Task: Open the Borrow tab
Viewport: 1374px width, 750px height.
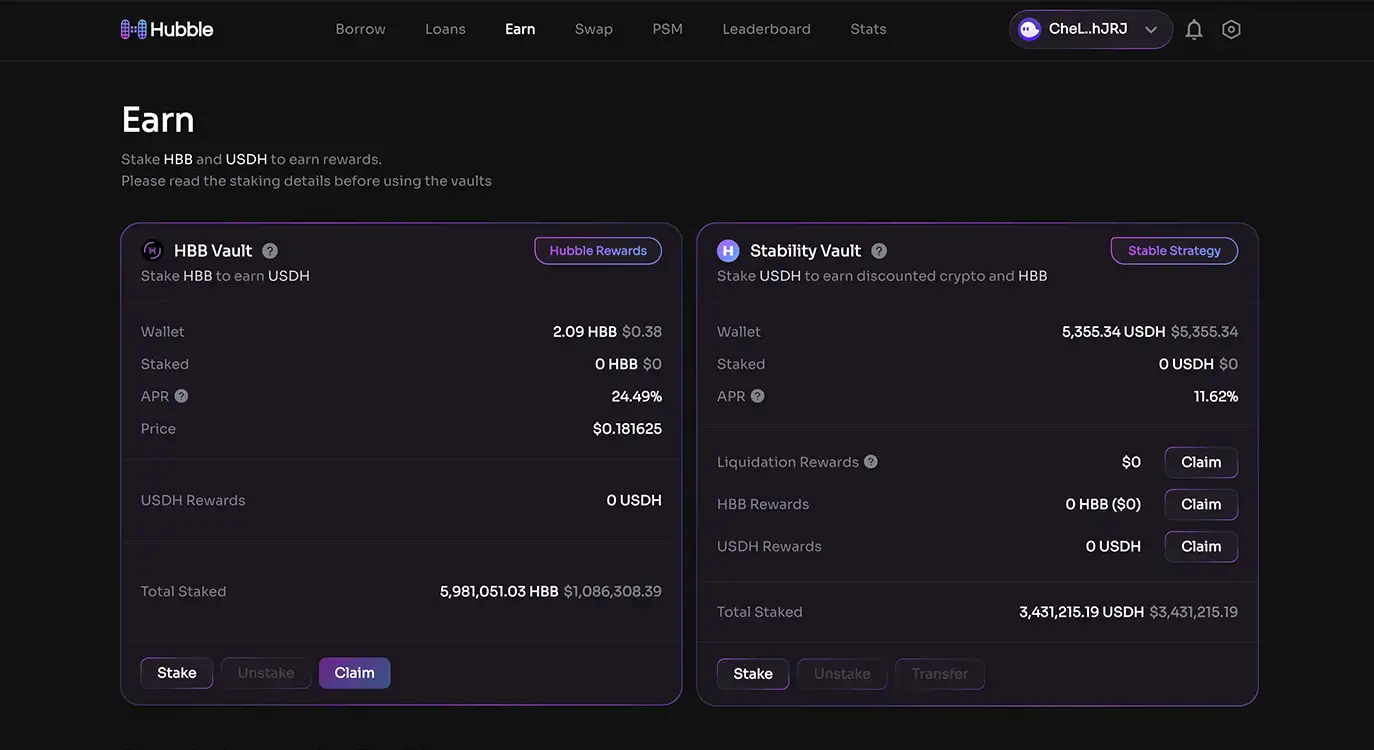Action: click(x=360, y=29)
